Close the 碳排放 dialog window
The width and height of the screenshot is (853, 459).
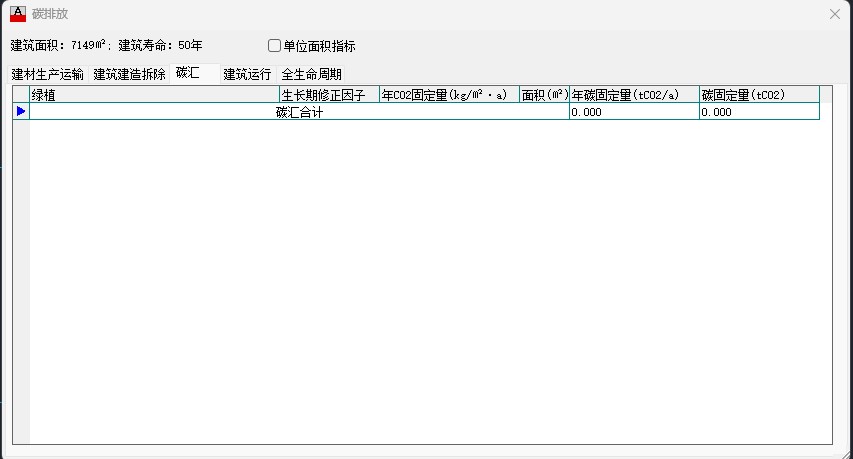835,14
